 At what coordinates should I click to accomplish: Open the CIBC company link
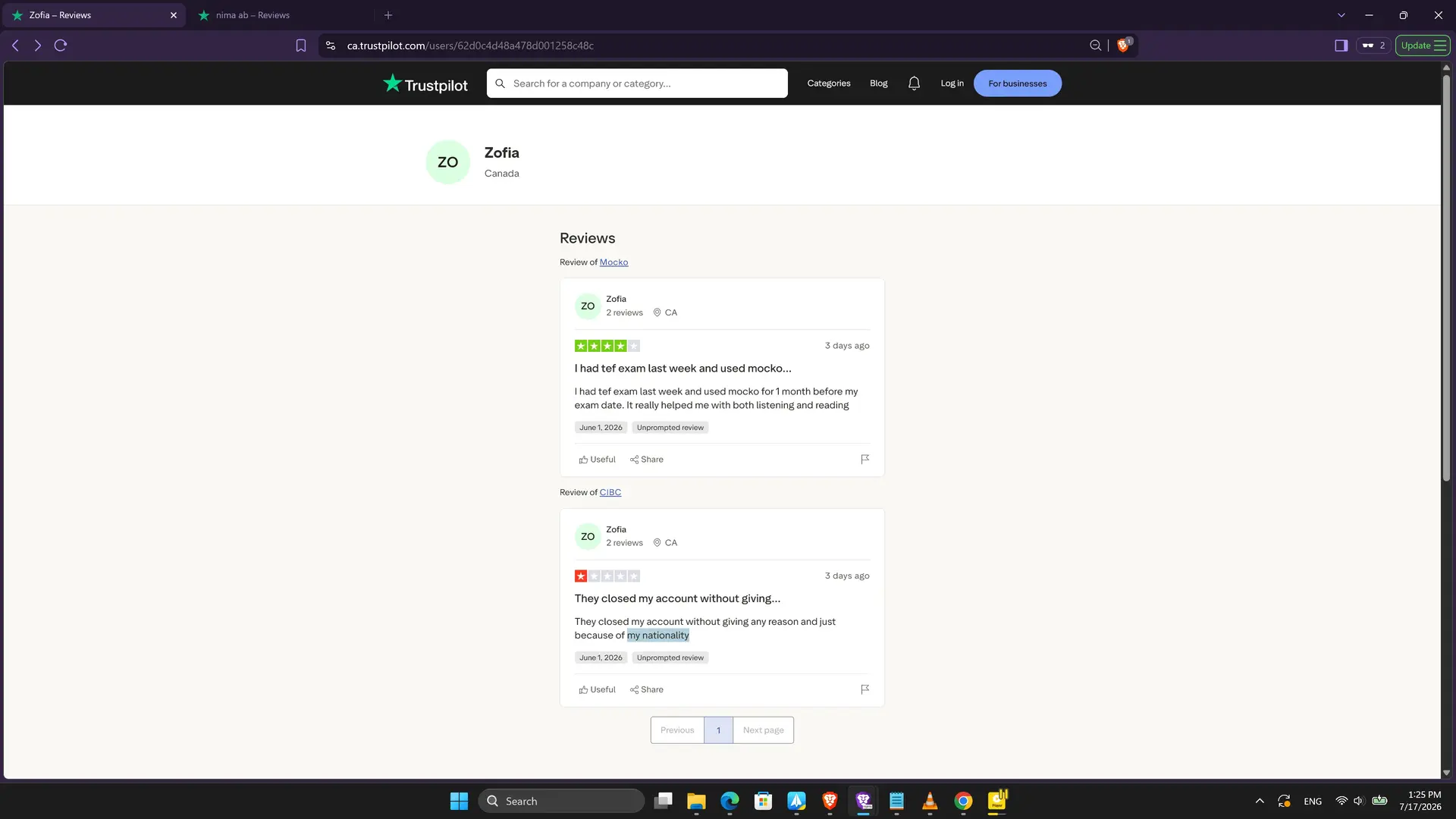pyautogui.click(x=610, y=492)
